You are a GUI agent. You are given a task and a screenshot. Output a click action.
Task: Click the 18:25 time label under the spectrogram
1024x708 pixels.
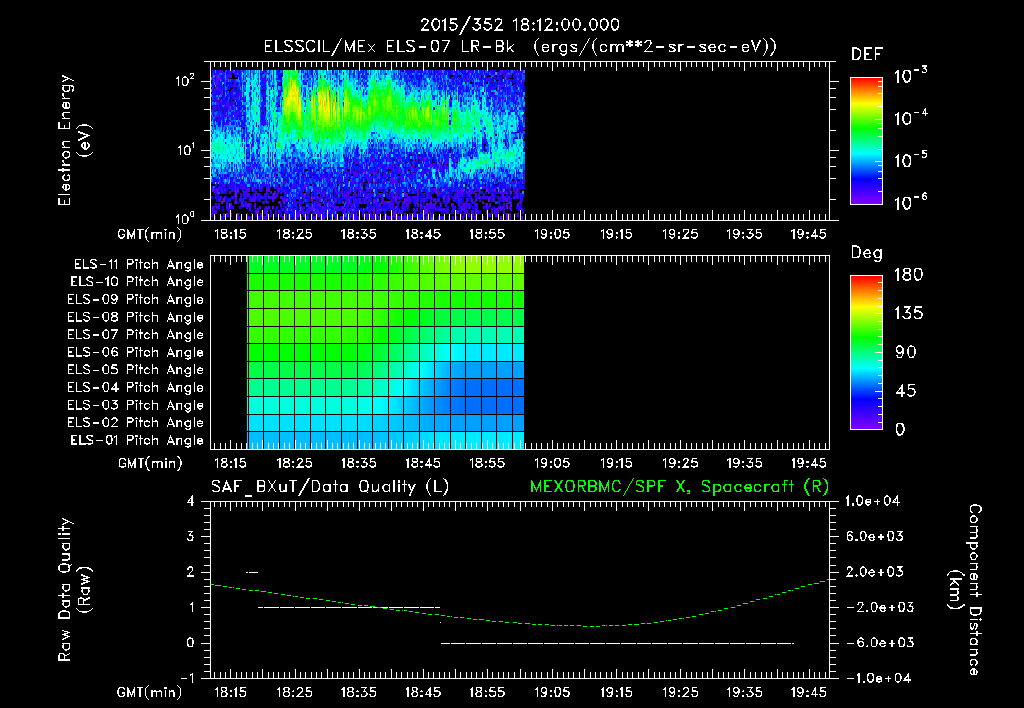pos(294,234)
